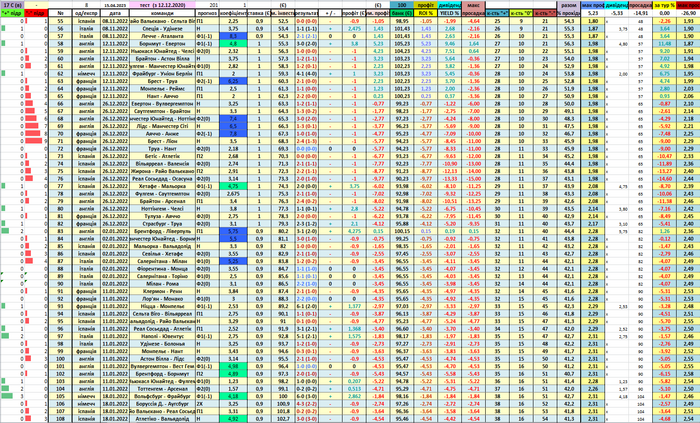Select the 'Атлетіко - Вальядолід' cell
700x423 pixels.
162,419
